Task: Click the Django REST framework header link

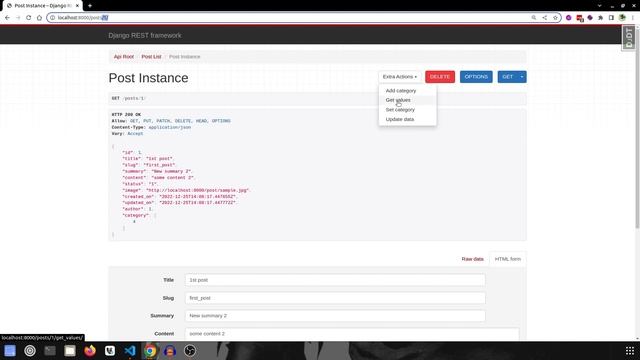Action: [145, 36]
